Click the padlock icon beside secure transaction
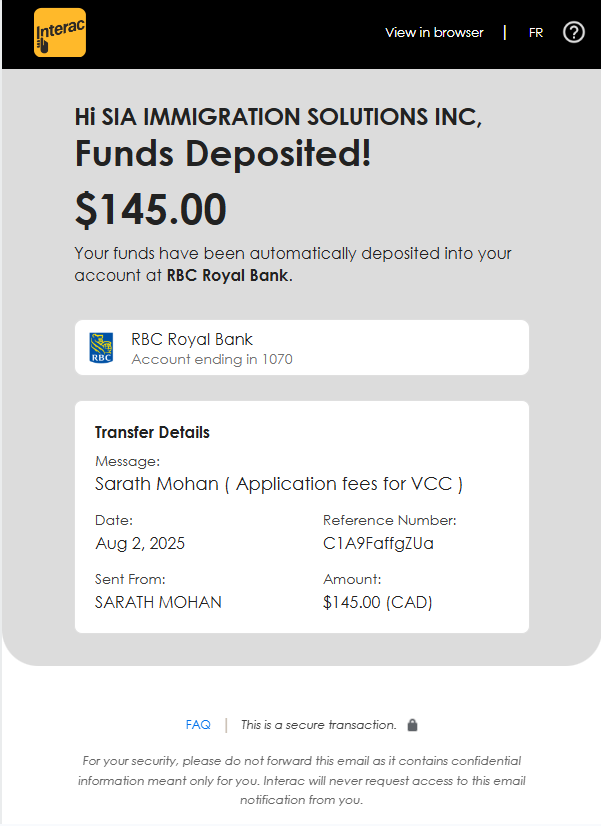This screenshot has height=826, width=601. (x=413, y=725)
